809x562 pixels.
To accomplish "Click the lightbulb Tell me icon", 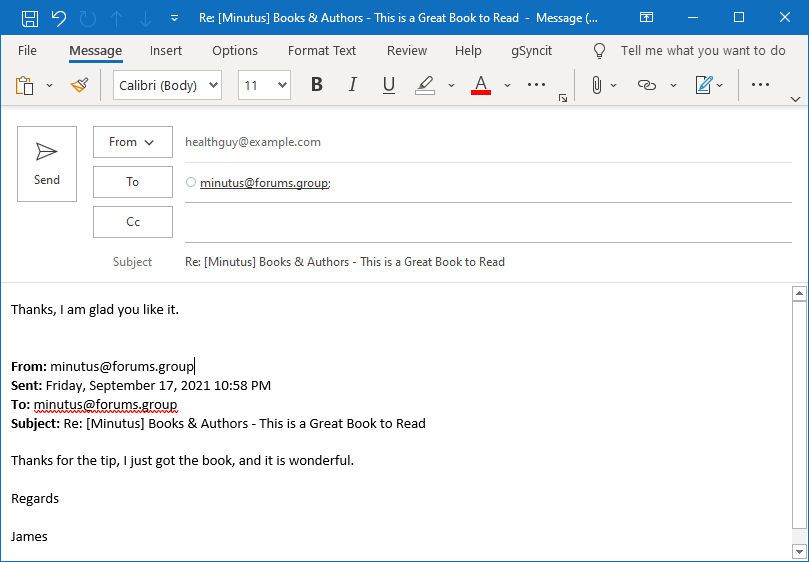I will (x=599, y=51).
